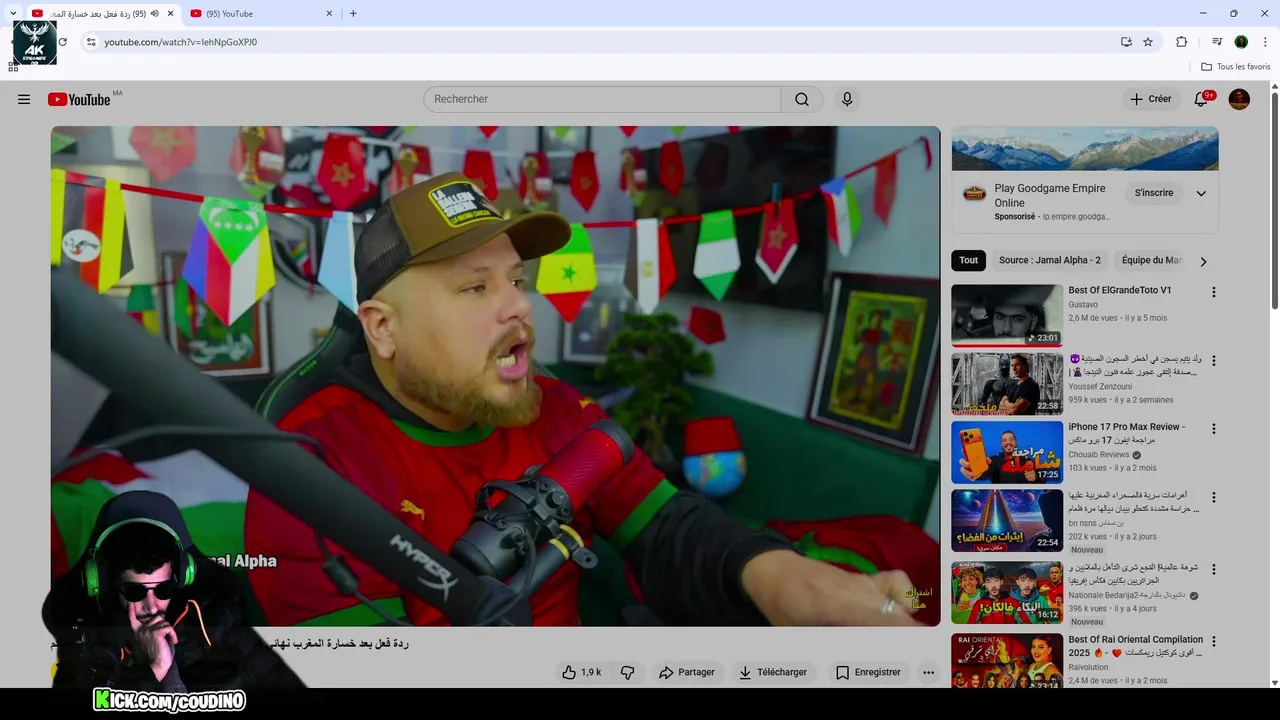Mute the tab via speaker icon
Image resolution: width=1280 pixels, height=720 pixels.
[154, 13]
